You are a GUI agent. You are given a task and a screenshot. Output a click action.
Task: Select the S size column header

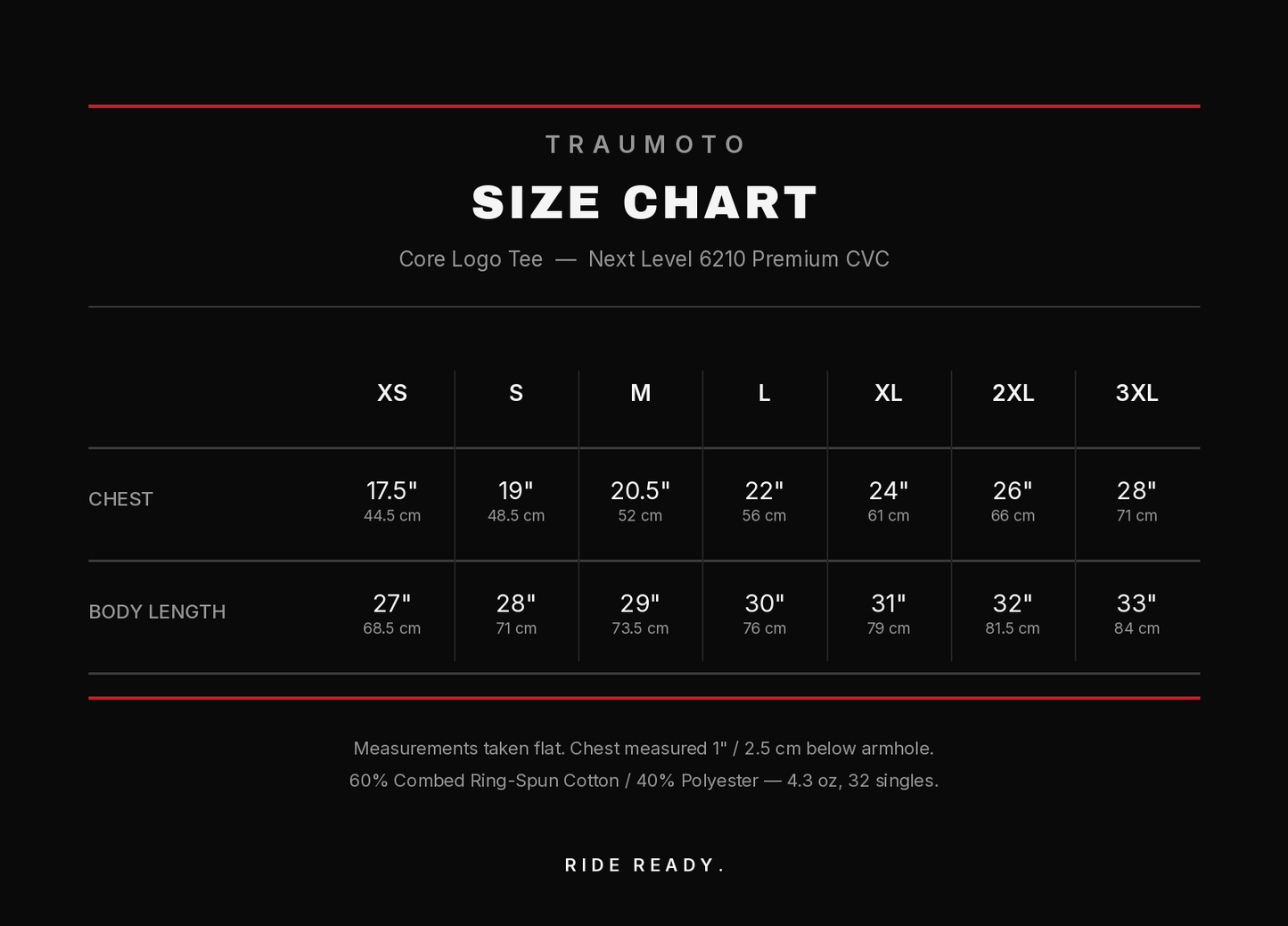click(516, 393)
